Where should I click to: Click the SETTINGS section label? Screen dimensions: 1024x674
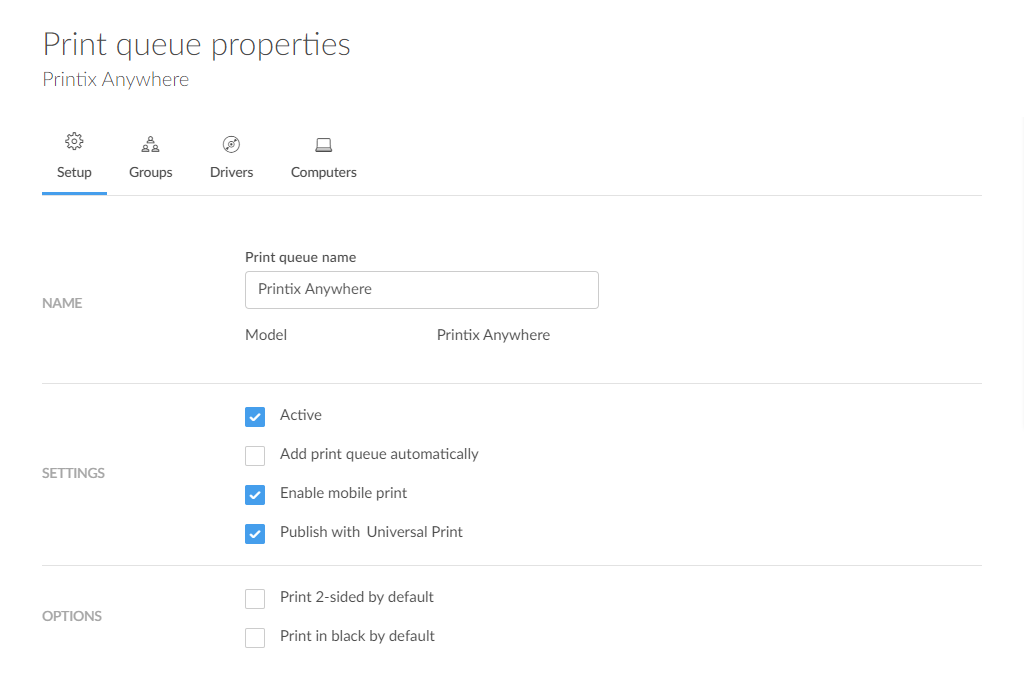click(x=73, y=473)
